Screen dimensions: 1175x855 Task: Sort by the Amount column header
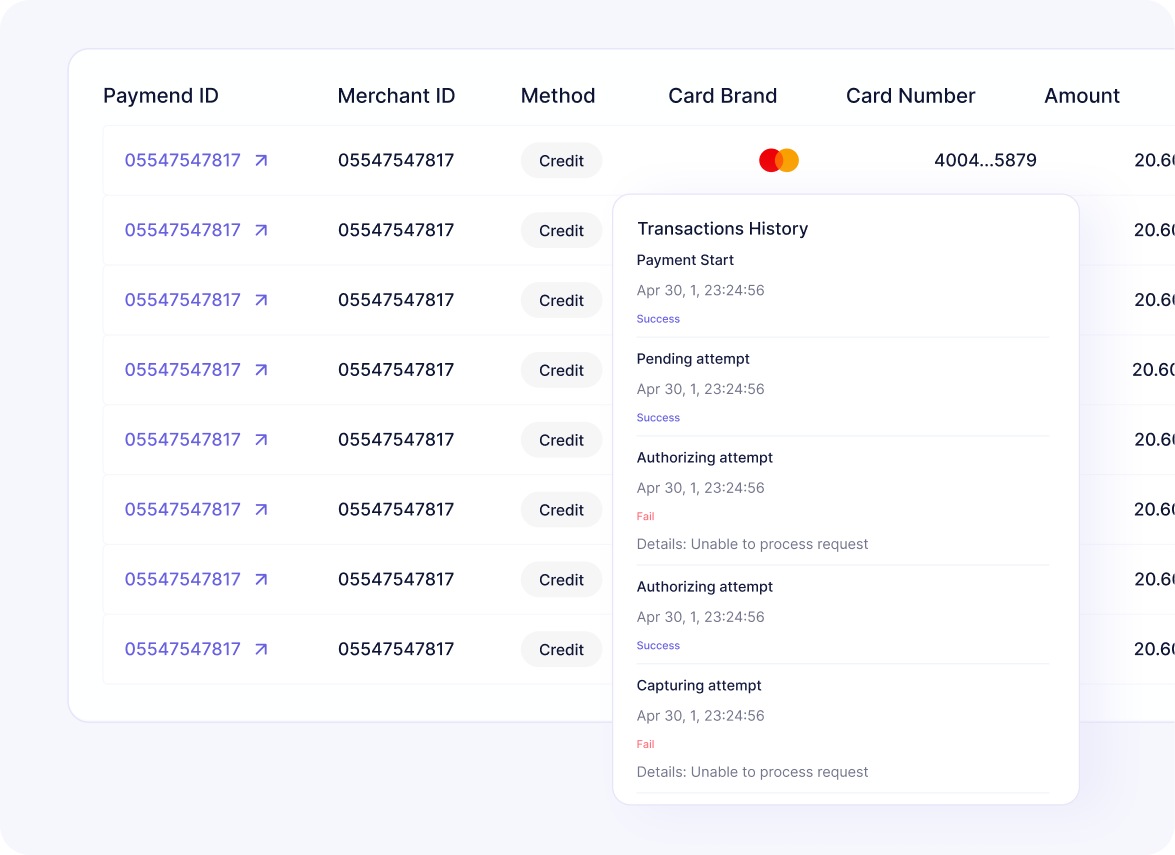pos(1082,95)
